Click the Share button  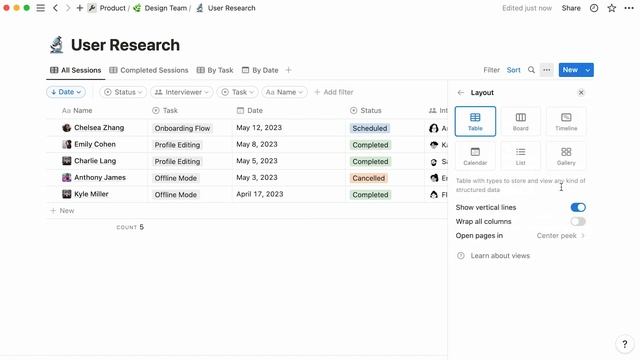tap(571, 8)
